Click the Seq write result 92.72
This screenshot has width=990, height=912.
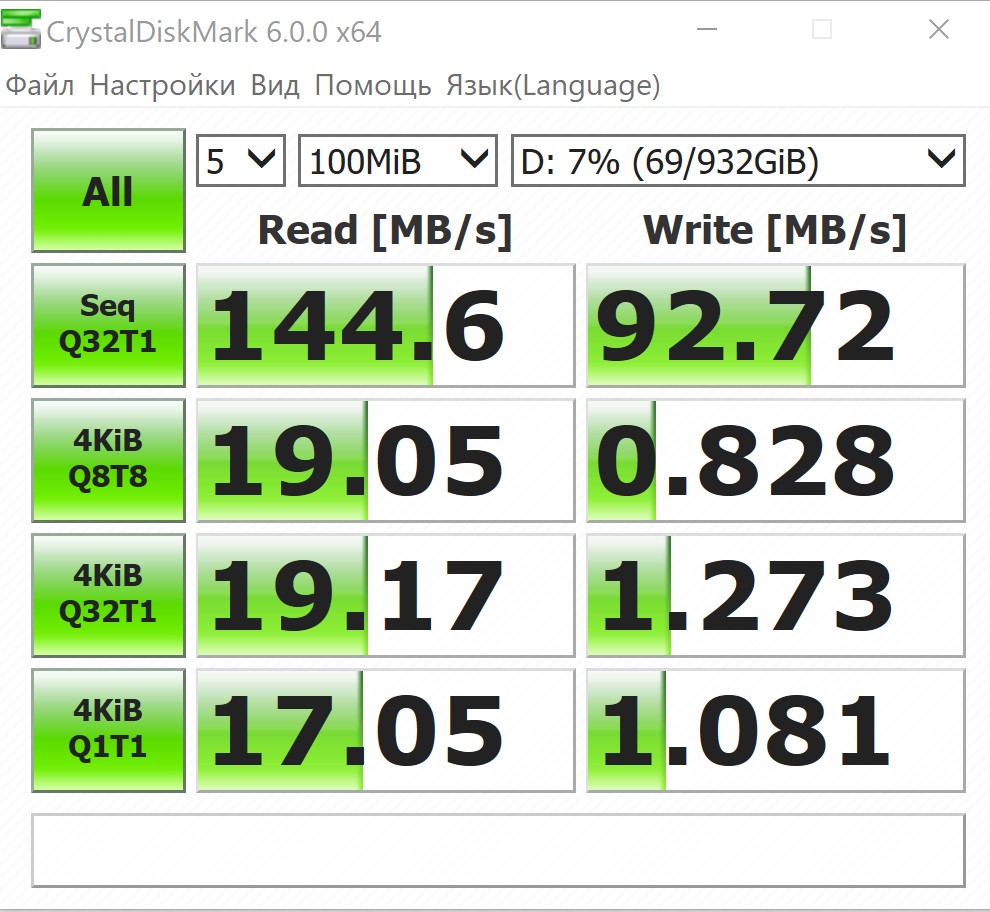pyautogui.click(x=776, y=325)
